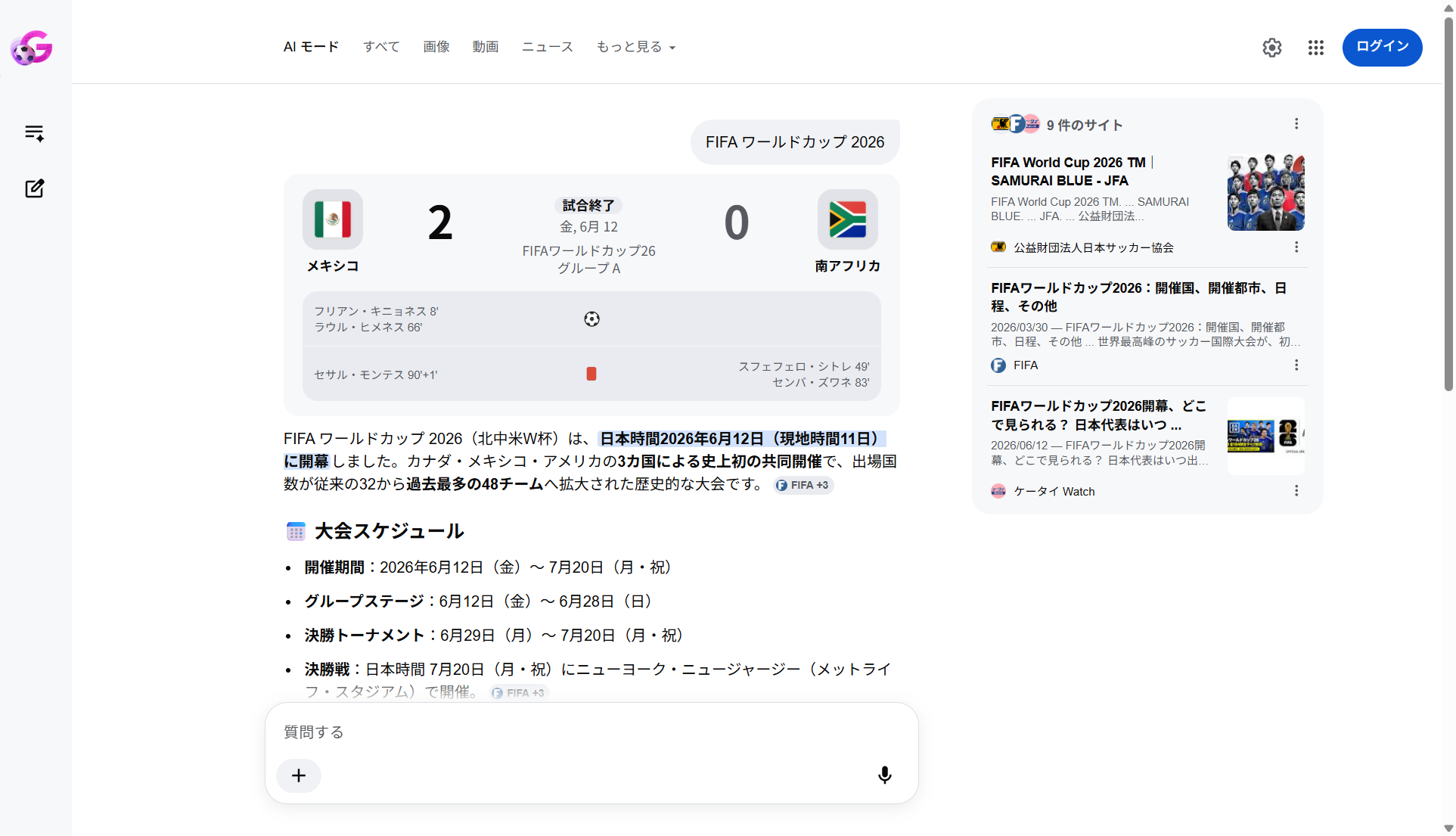Switch to the ニュース tab
This screenshot has width=1456, height=836.
(548, 47)
